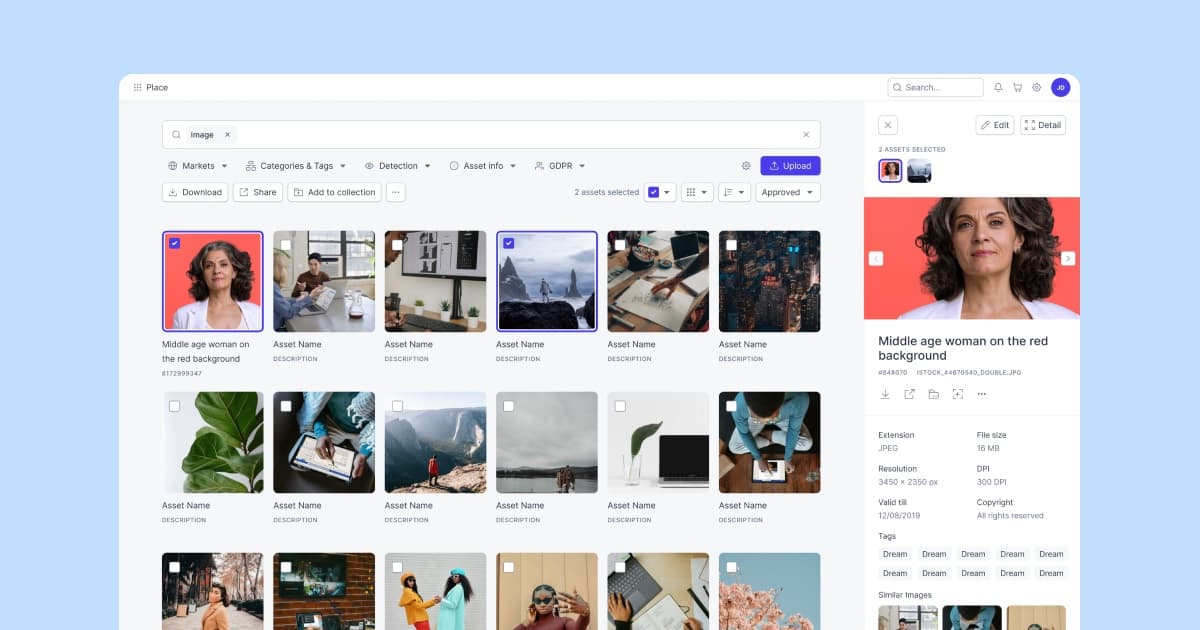Open the notifications bell
This screenshot has height=630, width=1200.
[x=998, y=87]
